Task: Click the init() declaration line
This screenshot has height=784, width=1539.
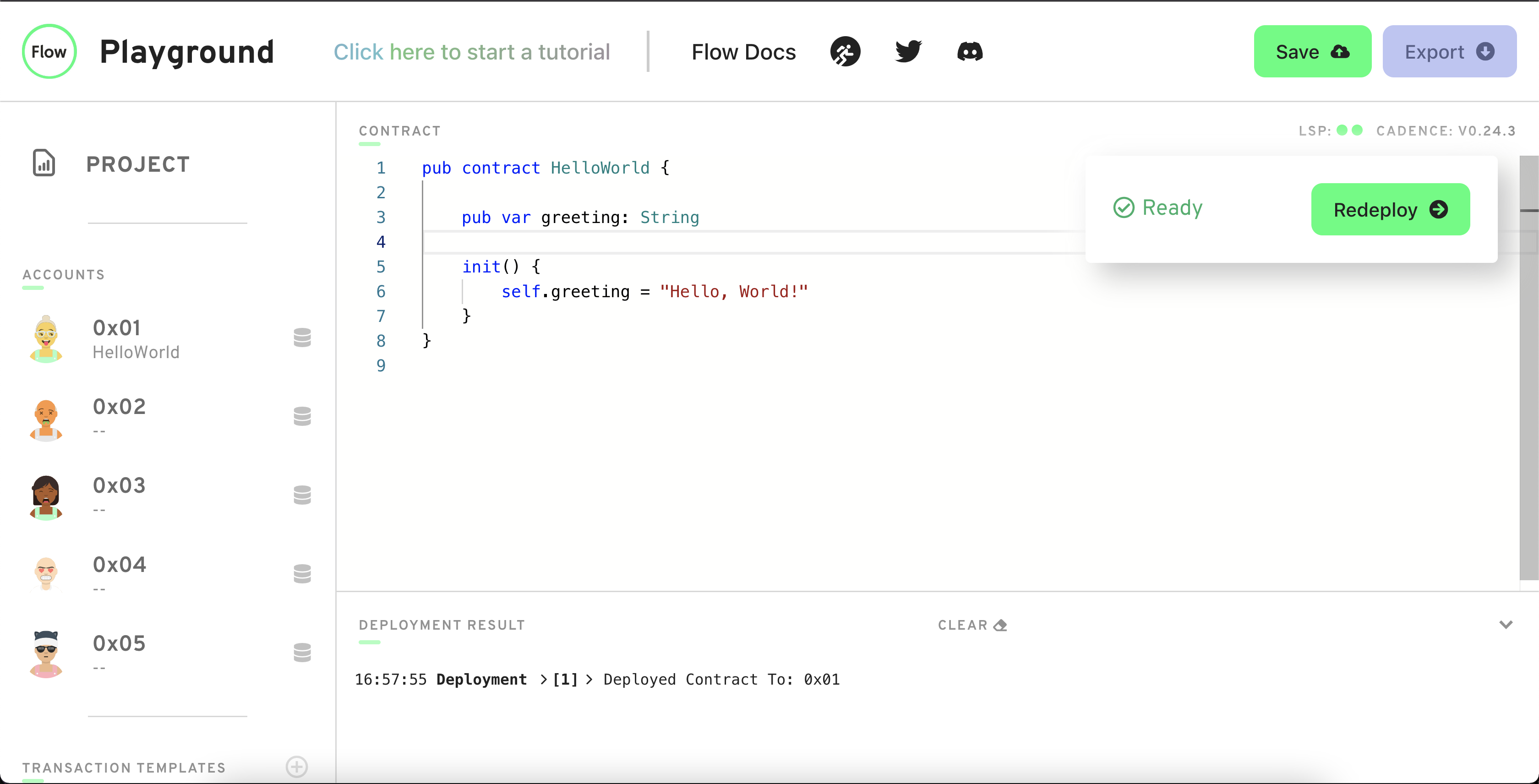Action: tap(501, 267)
